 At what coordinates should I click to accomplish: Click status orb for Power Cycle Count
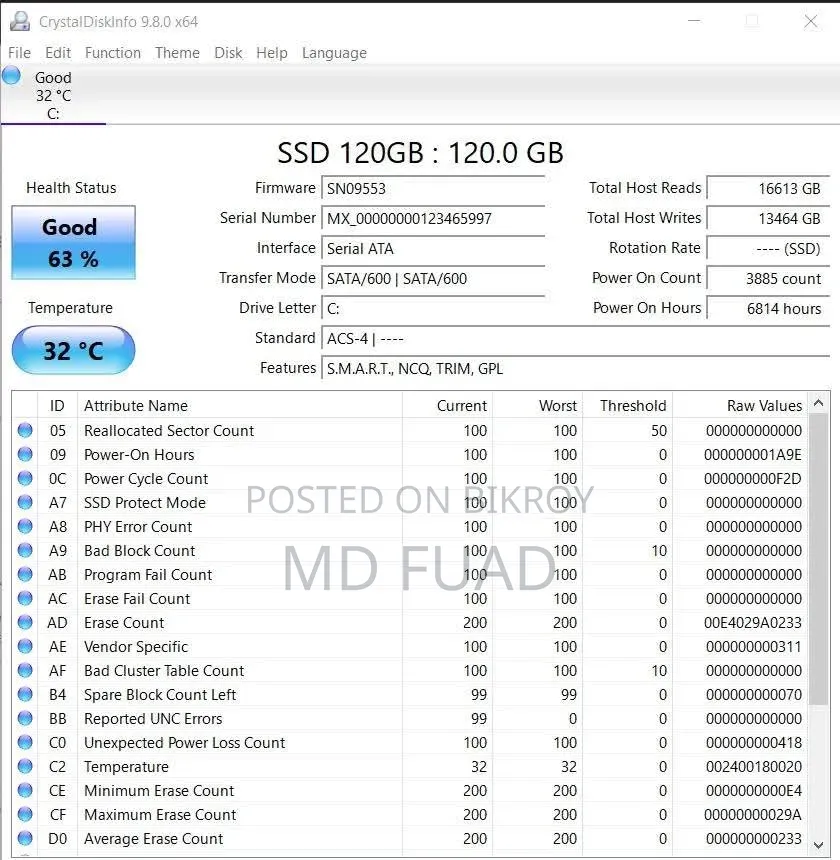(25, 478)
